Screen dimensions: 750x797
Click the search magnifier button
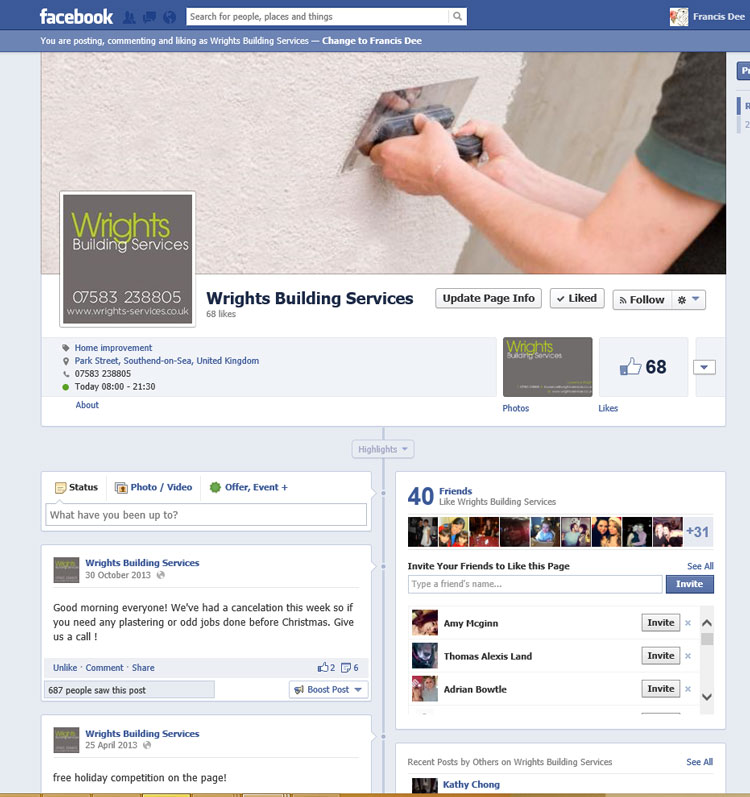click(457, 16)
